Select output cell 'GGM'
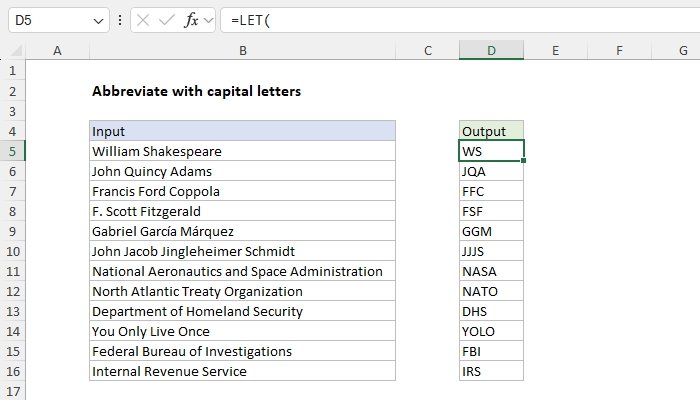The image size is (700, 400). point(491,231)
